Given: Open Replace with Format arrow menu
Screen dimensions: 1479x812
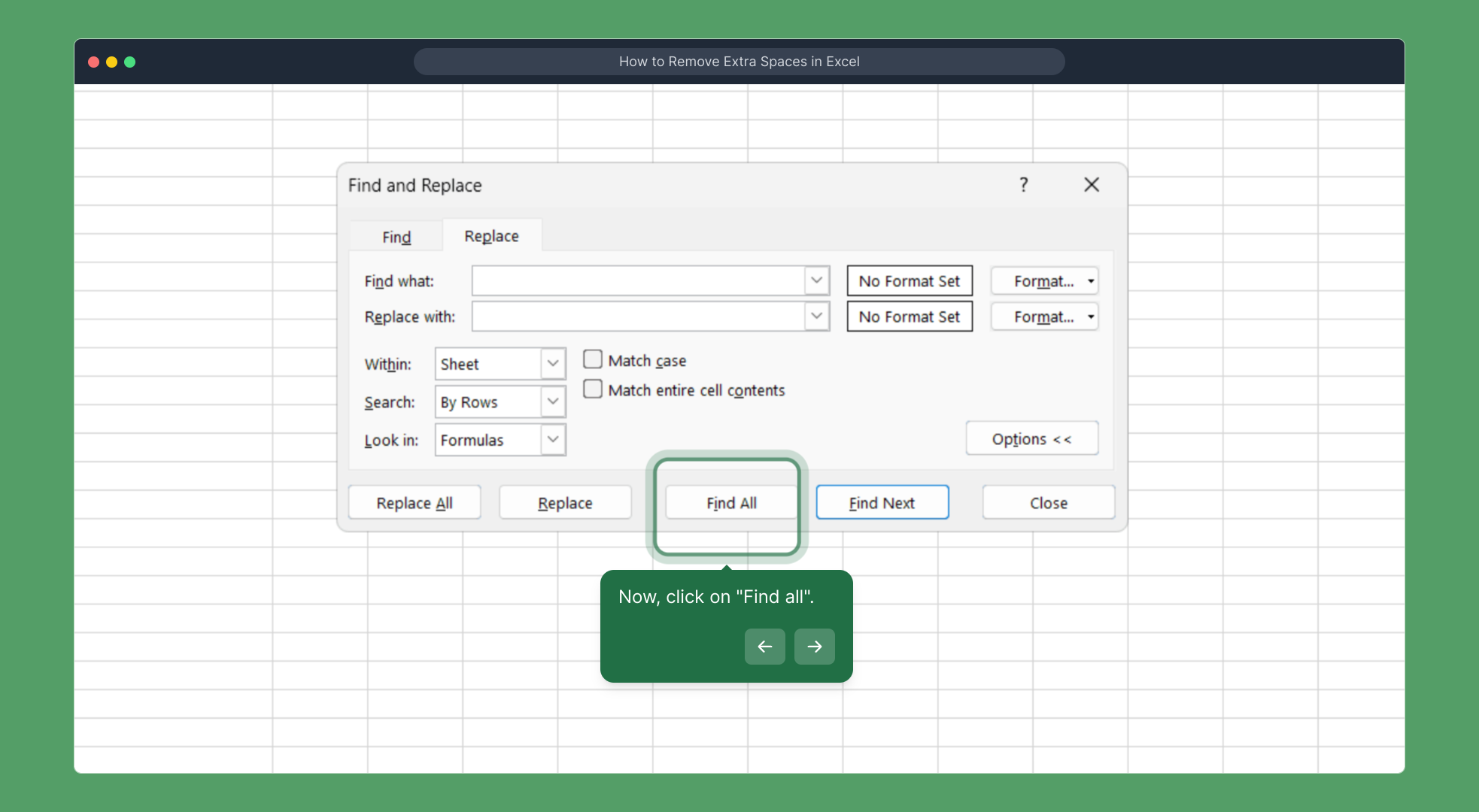Looking at the screenshot, I should (x=1090, y=317).
